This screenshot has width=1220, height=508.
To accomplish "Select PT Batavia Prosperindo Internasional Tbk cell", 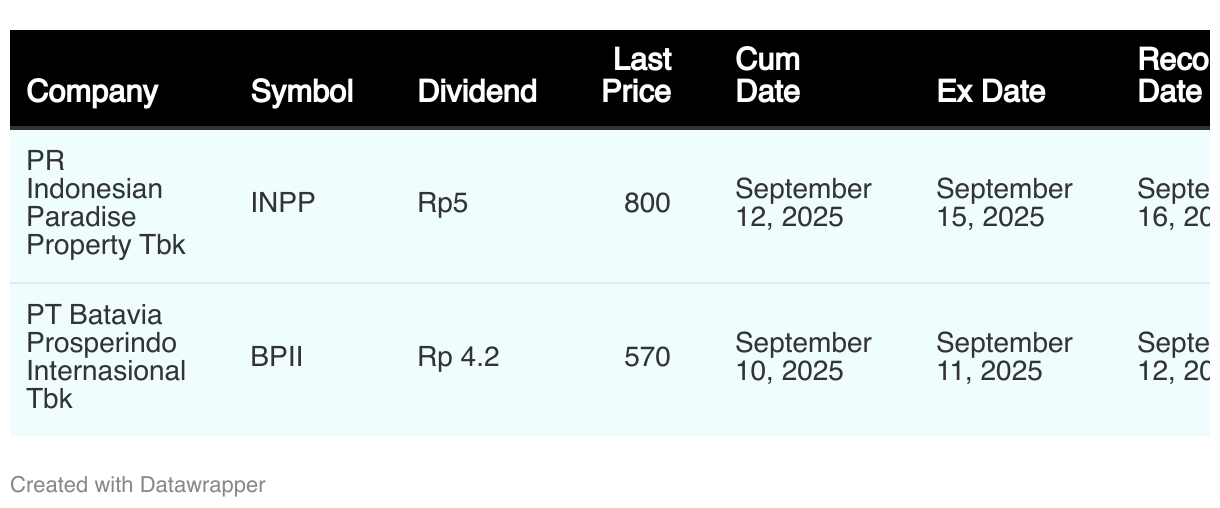I will (x=106, y=357).
